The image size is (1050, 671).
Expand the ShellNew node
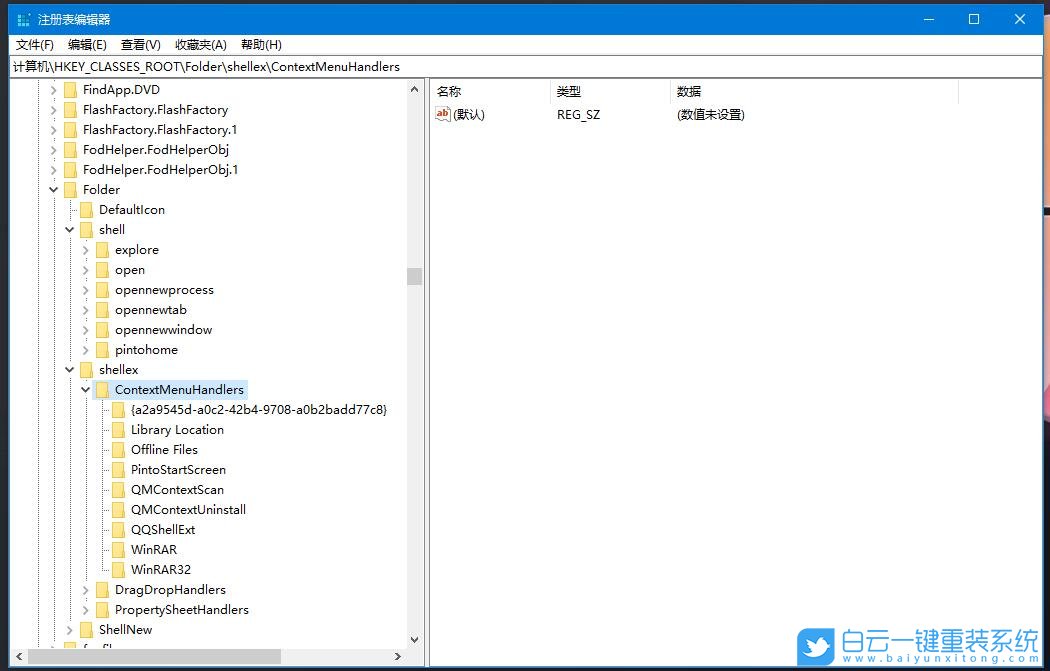[x=69, y=629]
